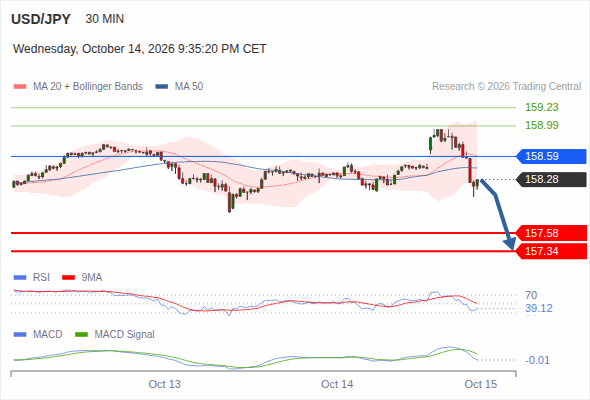Click the MACD legend label

(x=48, y=335)
